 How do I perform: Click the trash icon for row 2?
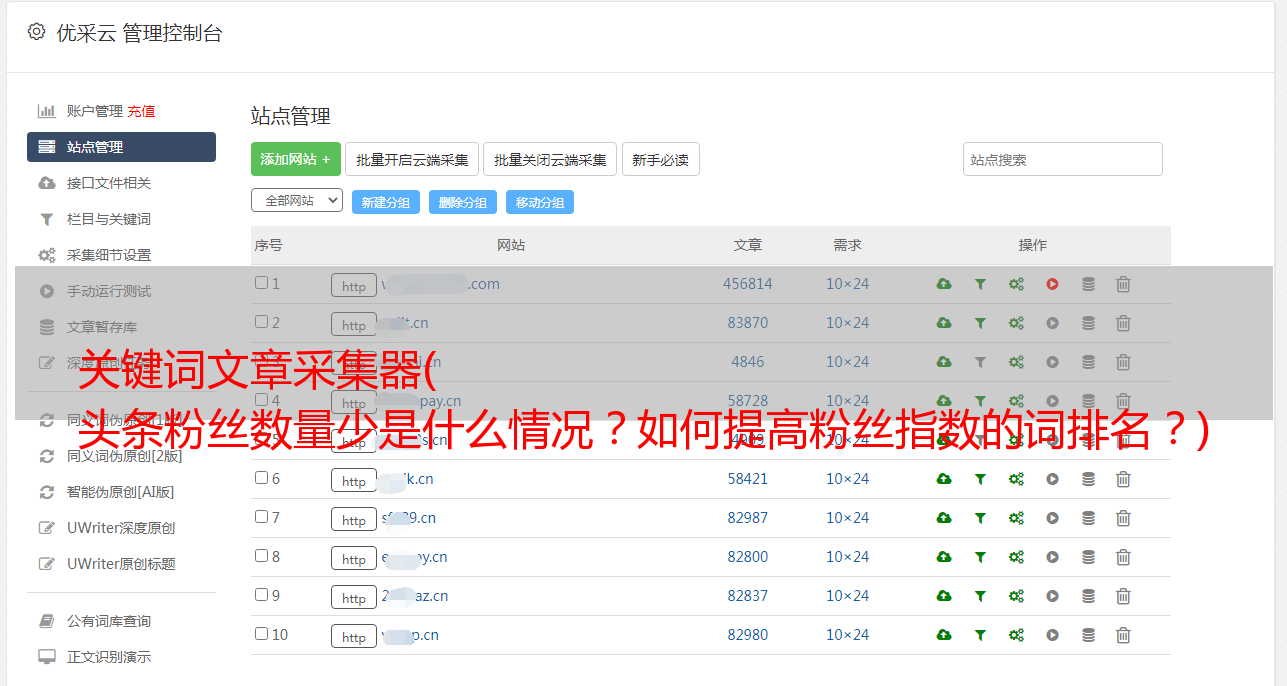click(1123, 323)
